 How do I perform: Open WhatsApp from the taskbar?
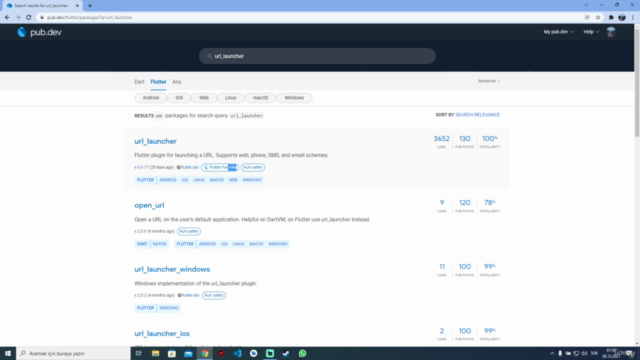pyautogui.click(x=302, y=353)
